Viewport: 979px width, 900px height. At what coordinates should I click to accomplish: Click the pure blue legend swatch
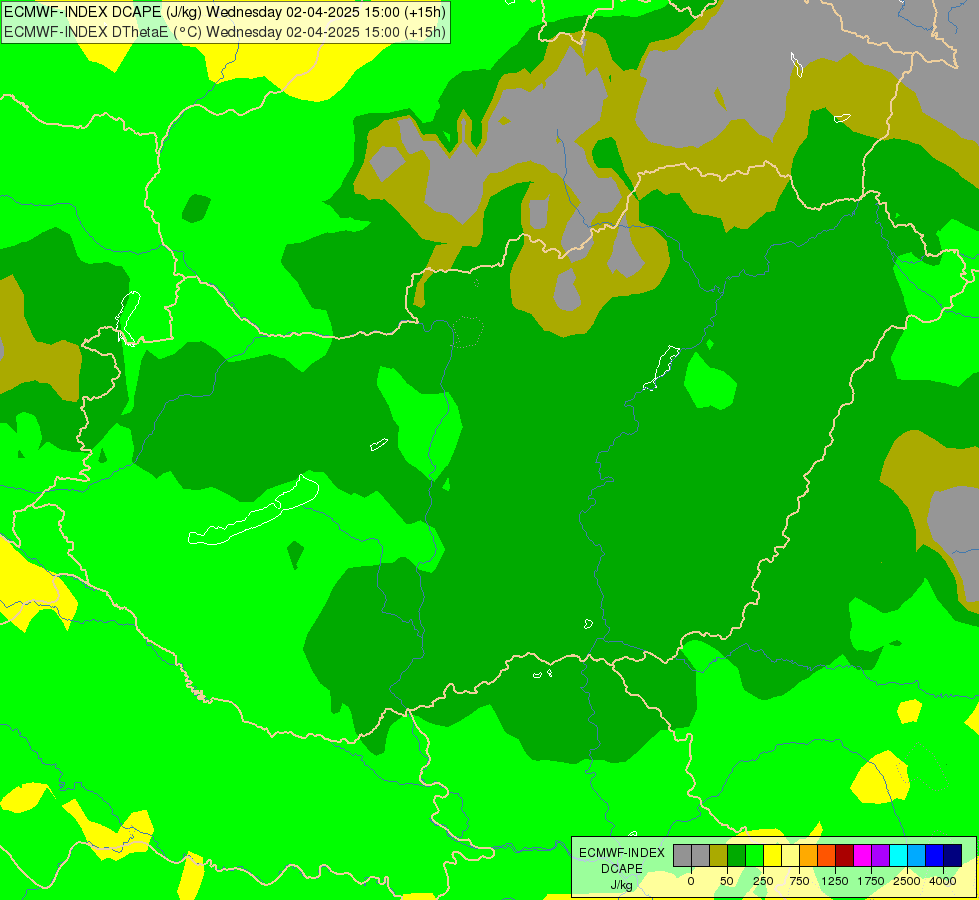pos(934,855)
